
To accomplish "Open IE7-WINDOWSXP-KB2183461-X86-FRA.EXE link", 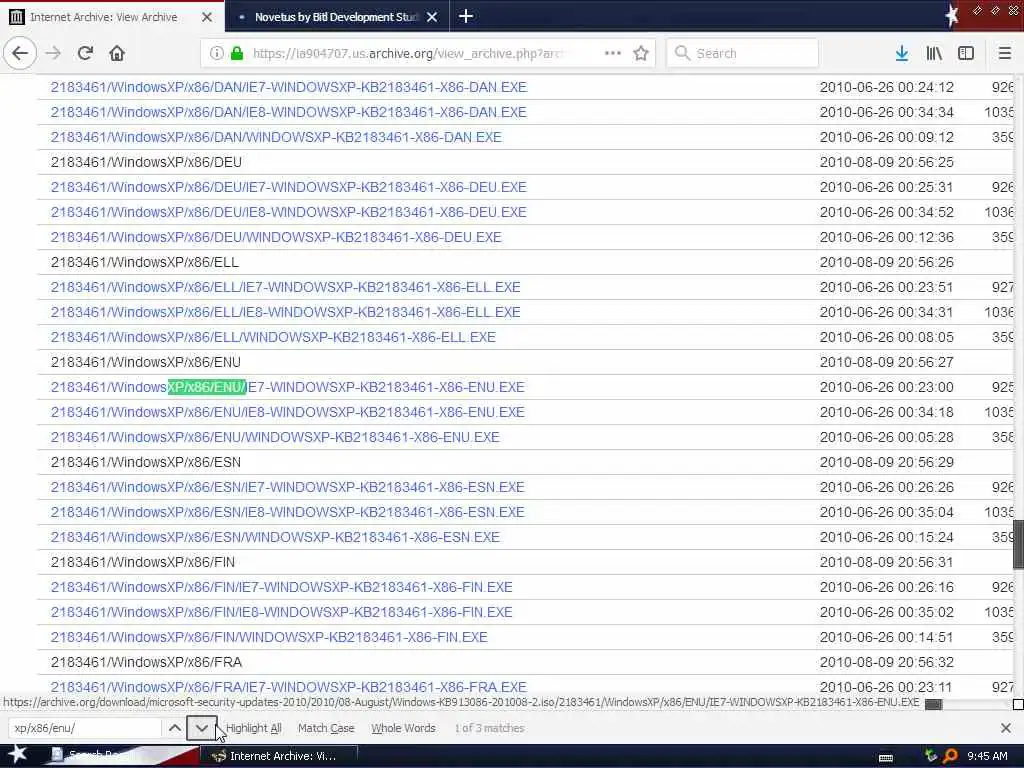I will tap(289, 687).
